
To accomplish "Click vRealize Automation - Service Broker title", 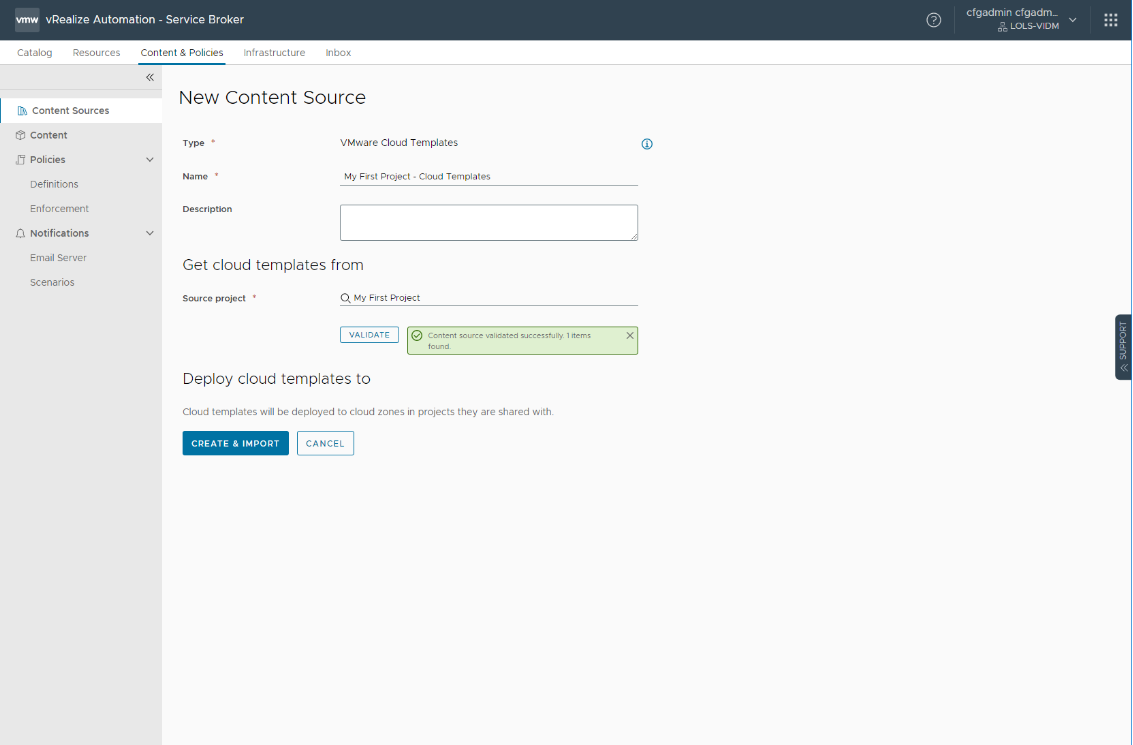I will tap(145, 20).
